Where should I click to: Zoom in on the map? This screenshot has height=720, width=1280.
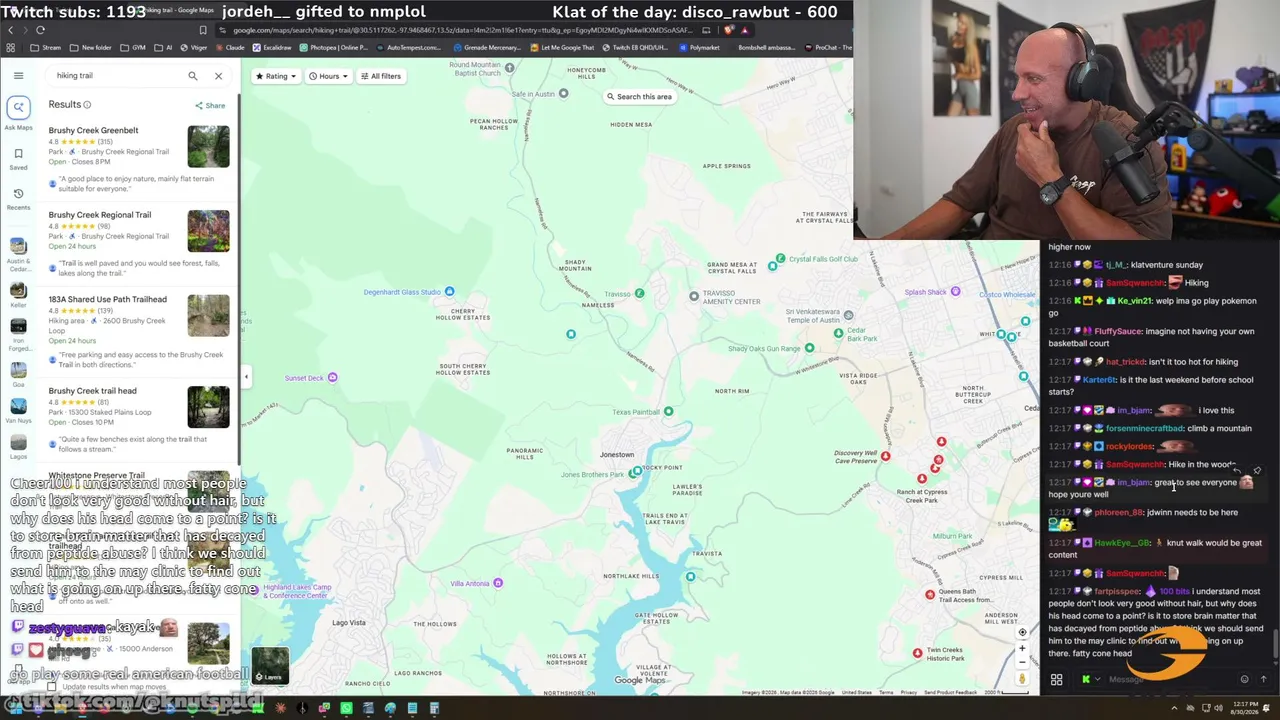pyautogui.click(x=1022, y=648)
